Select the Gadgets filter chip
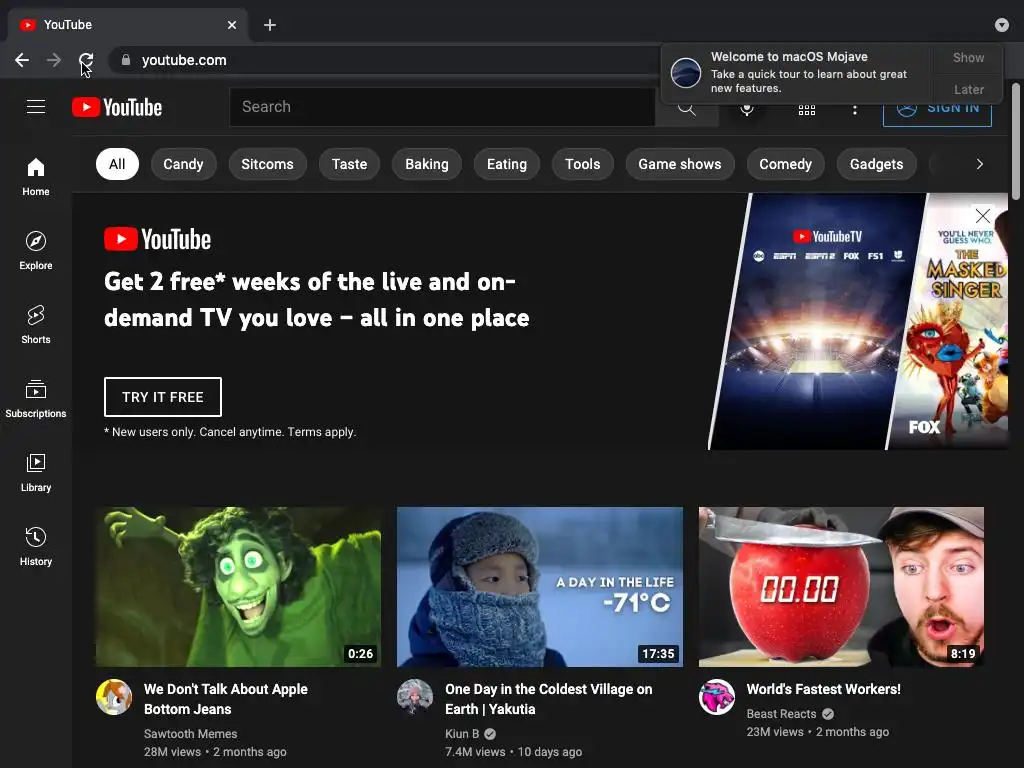The image size is (1024, 768). [876, 164]
